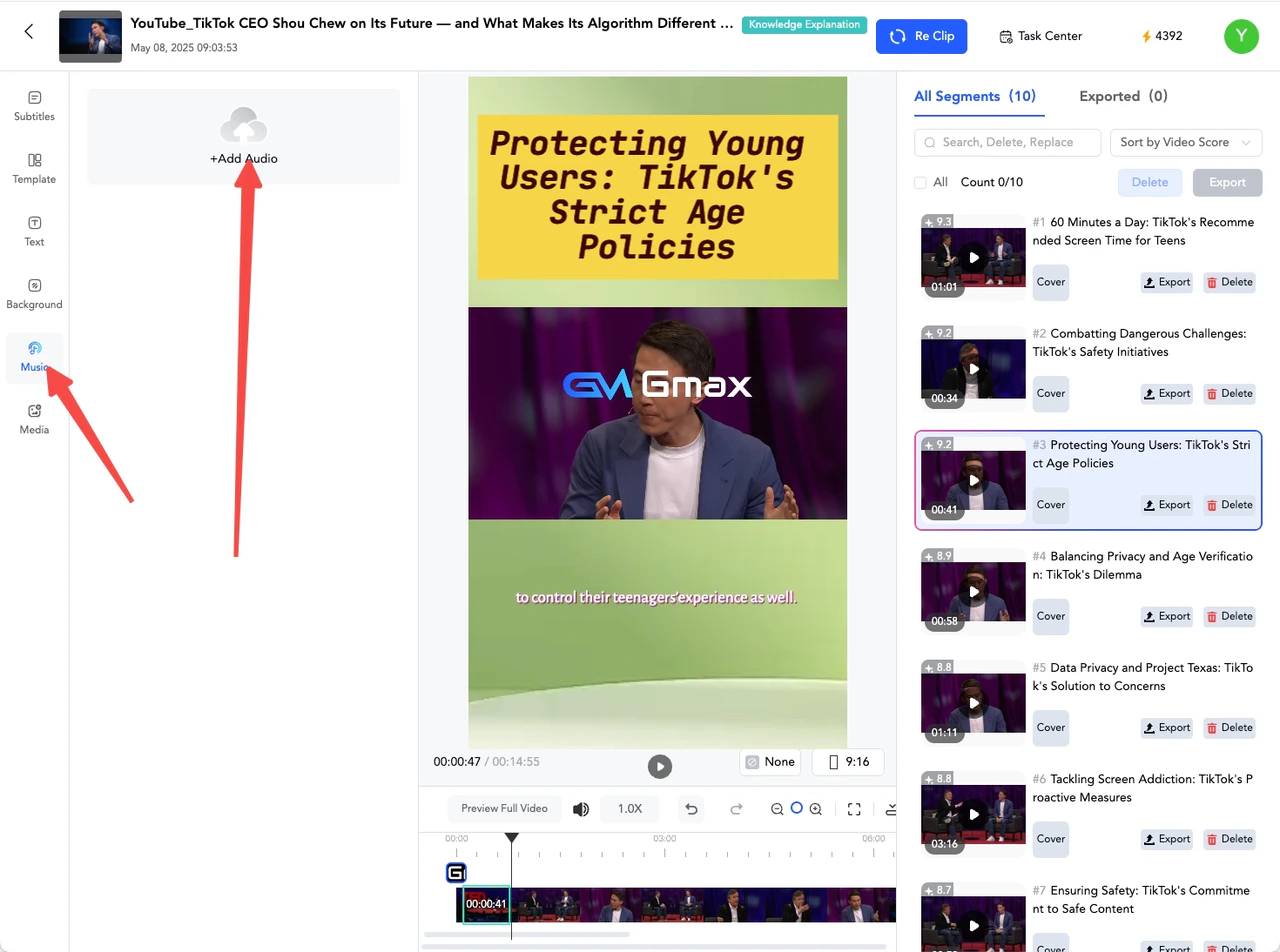Export segment #4 Balancing Privacy
The image size is (1280, 952).
pos(1167,616)
